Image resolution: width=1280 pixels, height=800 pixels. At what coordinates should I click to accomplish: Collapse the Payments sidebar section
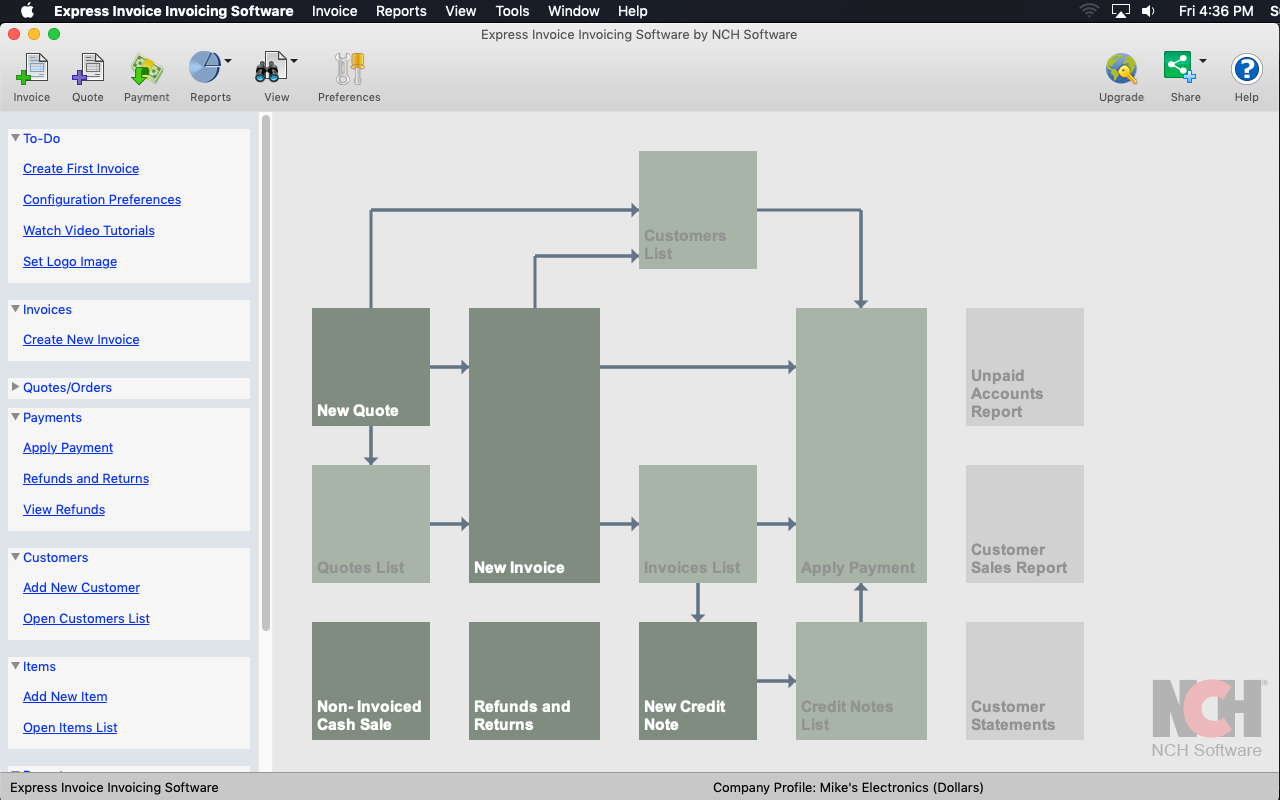[15, 417]
